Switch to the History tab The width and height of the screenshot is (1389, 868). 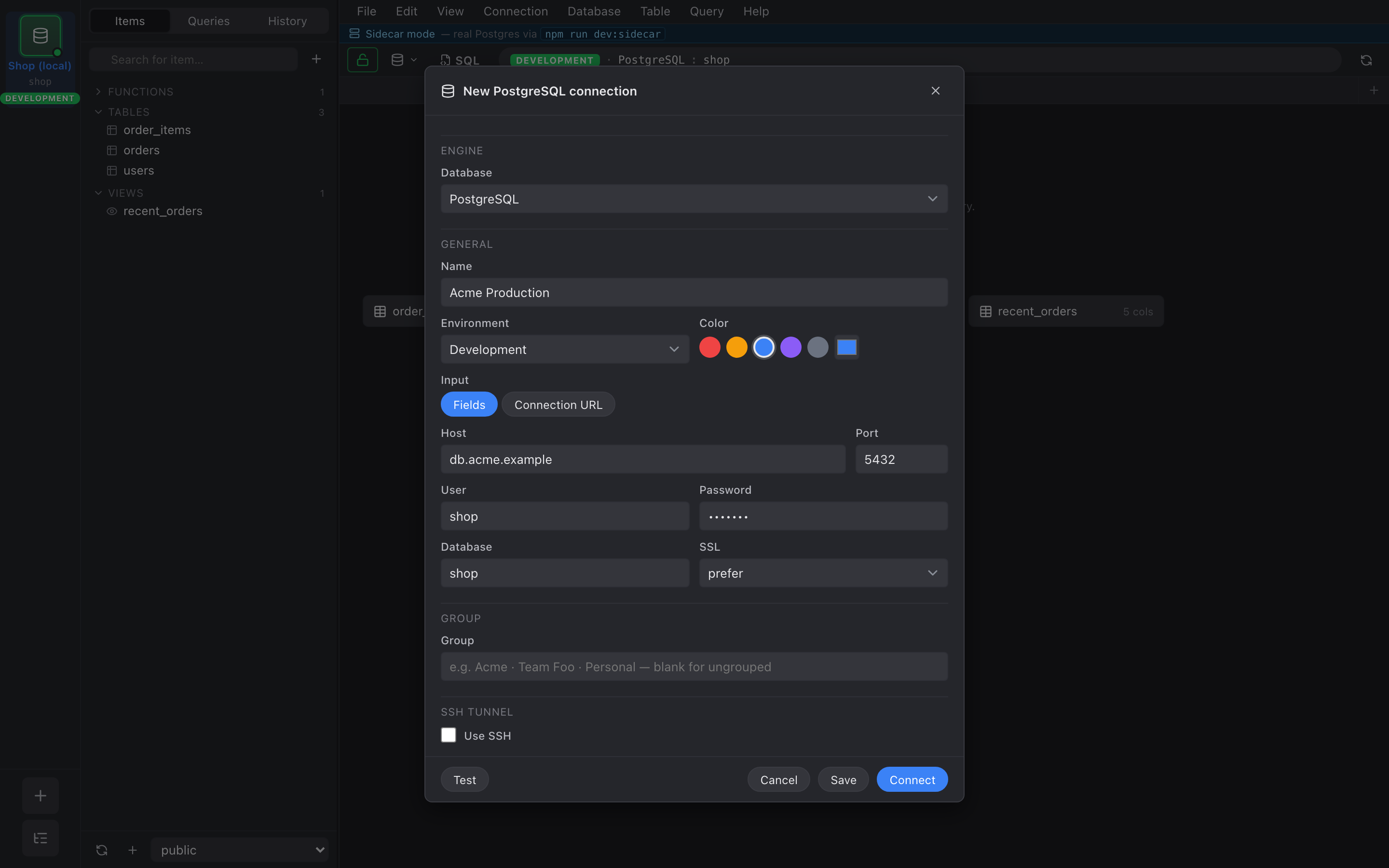pos(287,21)
